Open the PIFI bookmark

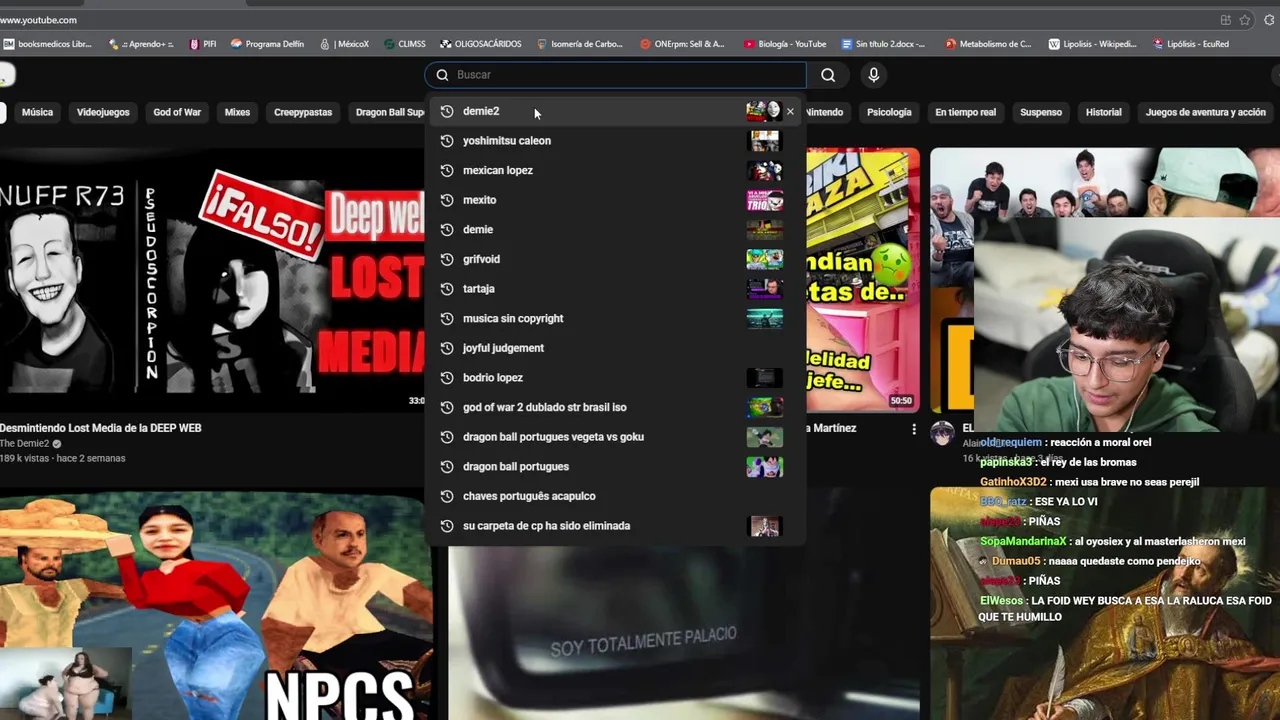tap(202, 44)
